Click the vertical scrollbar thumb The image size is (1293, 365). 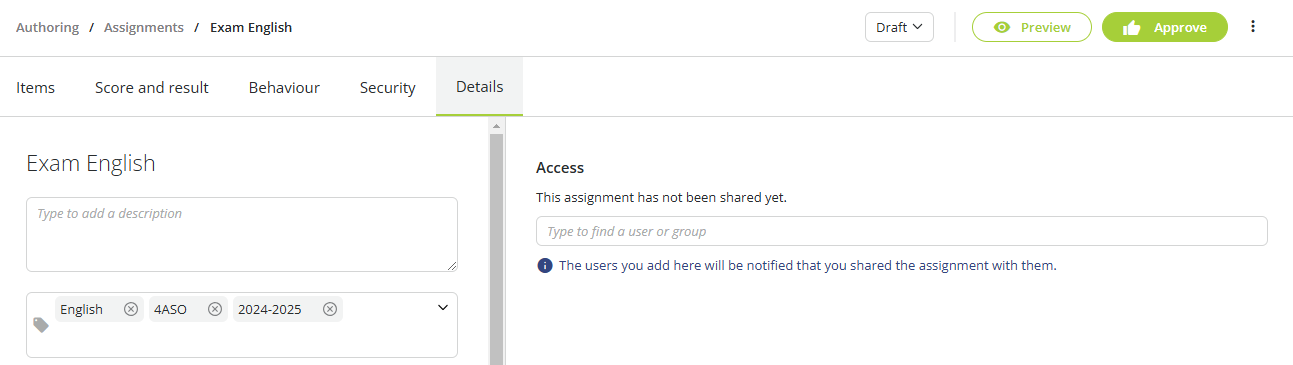point(496,249)
